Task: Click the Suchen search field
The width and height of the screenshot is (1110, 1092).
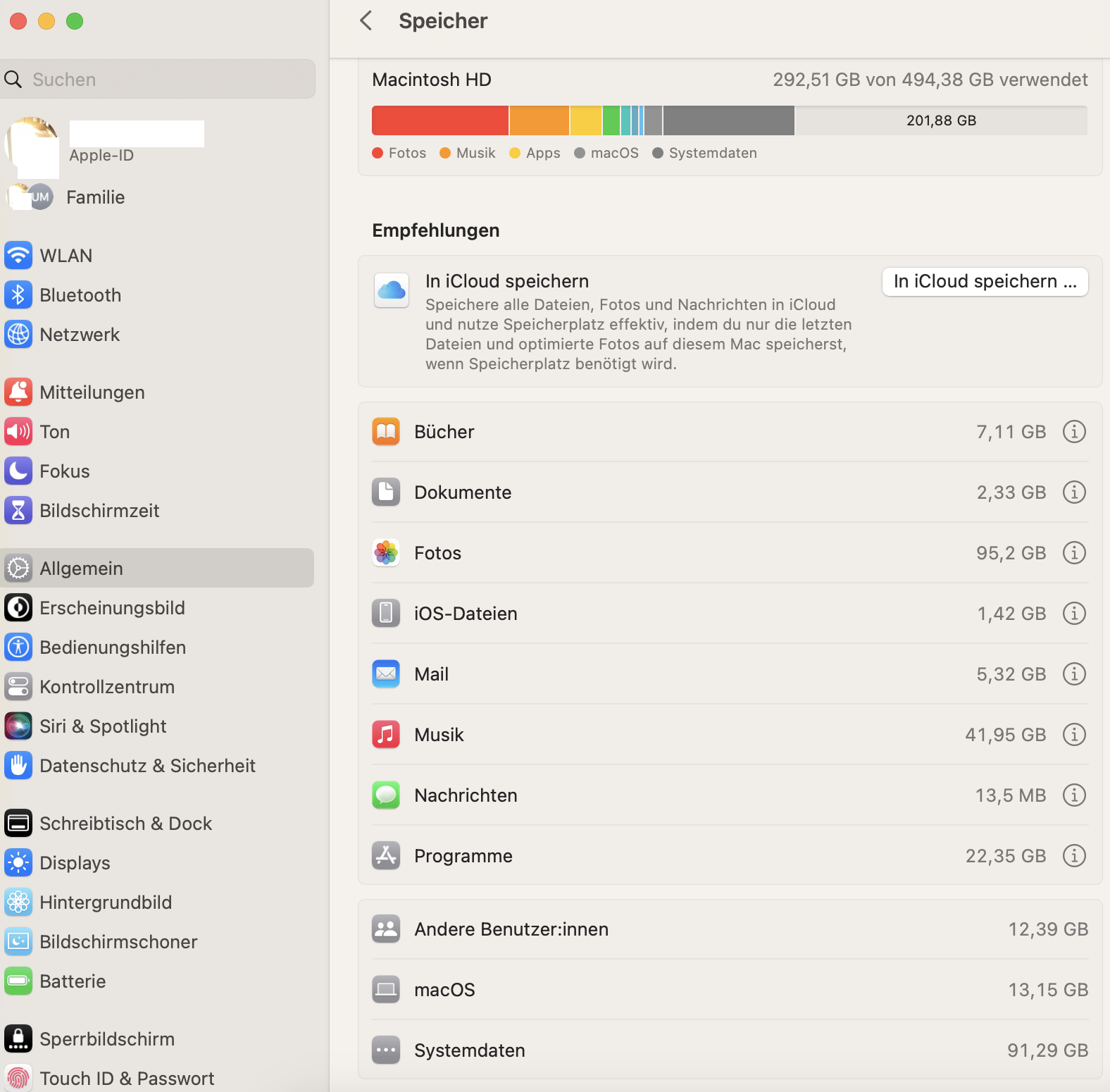Action: click(158, 79)
